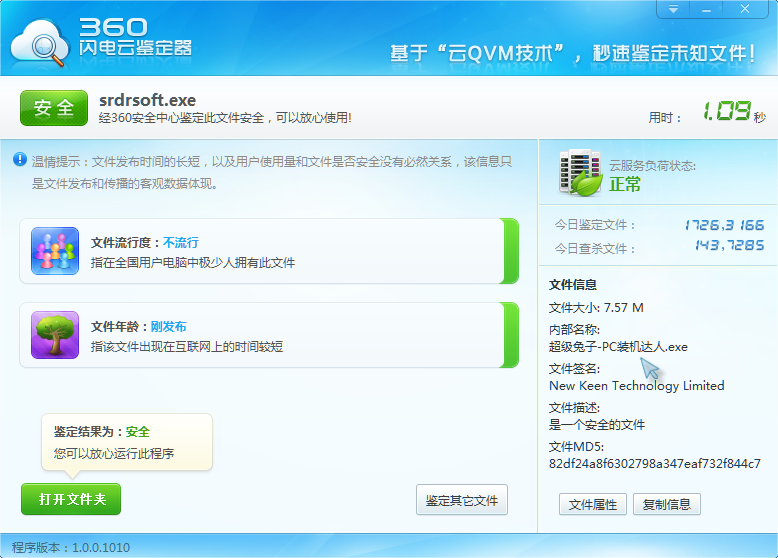The image size is (778, 558).
Task: Click the 360 cloud magnifier logo
Action: click(x=40, y=43)
